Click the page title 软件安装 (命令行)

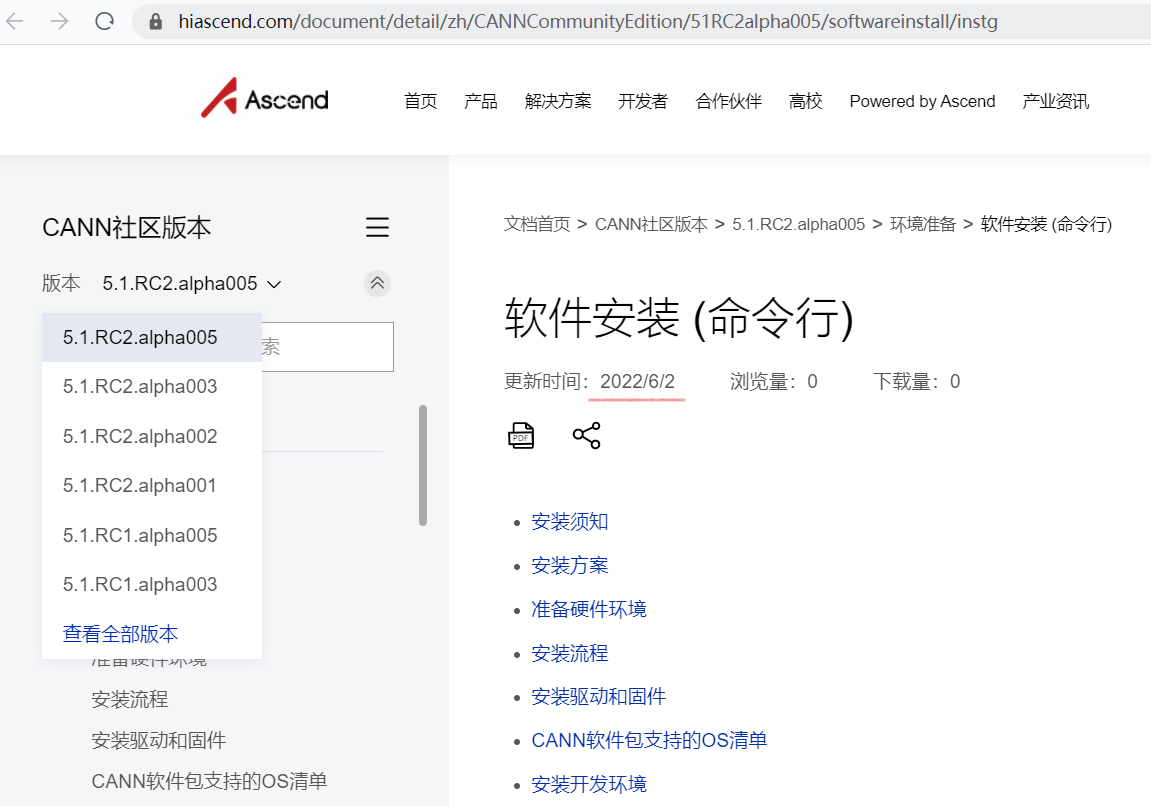(x=679, y=319)
